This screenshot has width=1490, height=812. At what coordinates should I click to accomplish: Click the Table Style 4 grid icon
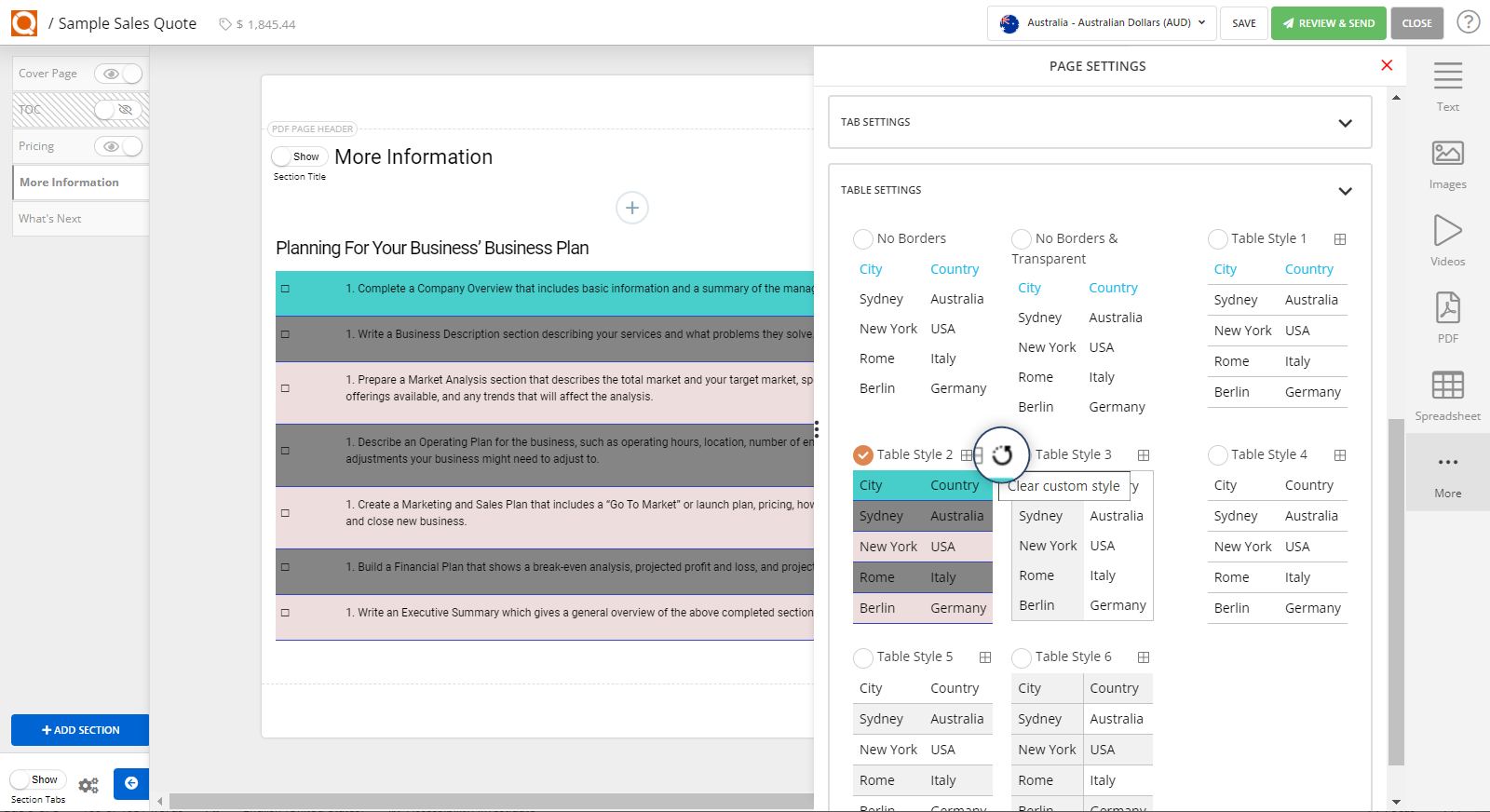(1340, 455)
